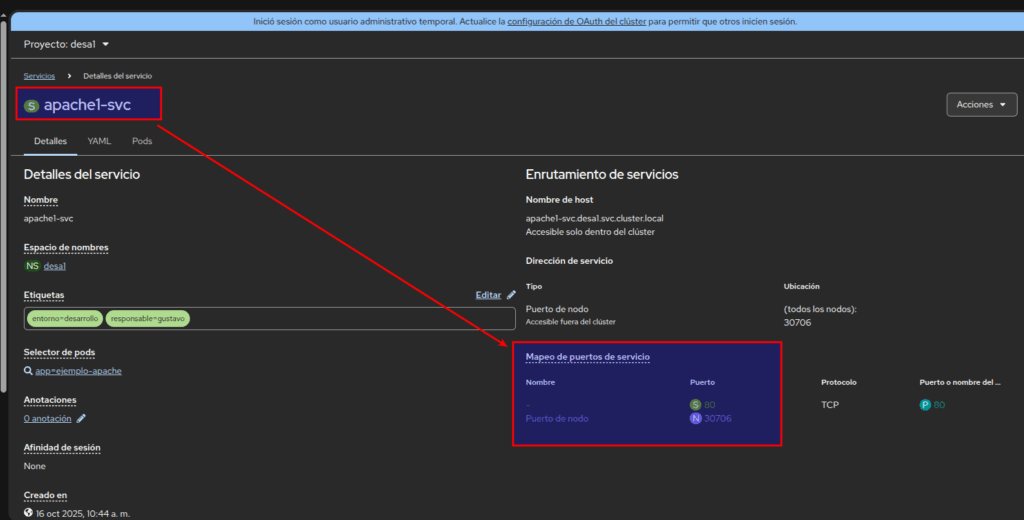Click the S badge next to service port 80
The image size is (1024, 520).
point(695,404)
